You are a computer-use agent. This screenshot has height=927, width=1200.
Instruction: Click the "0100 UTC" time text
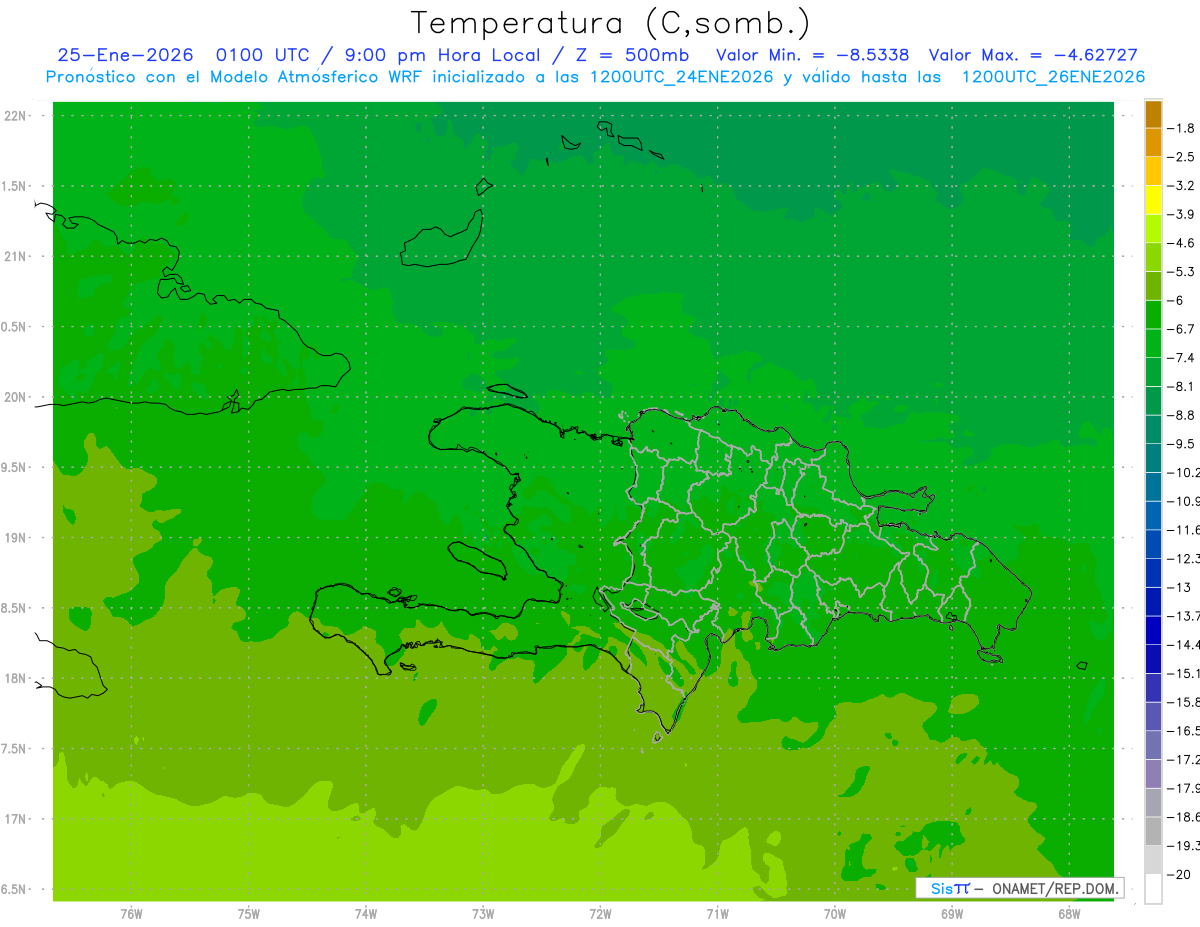264,56
